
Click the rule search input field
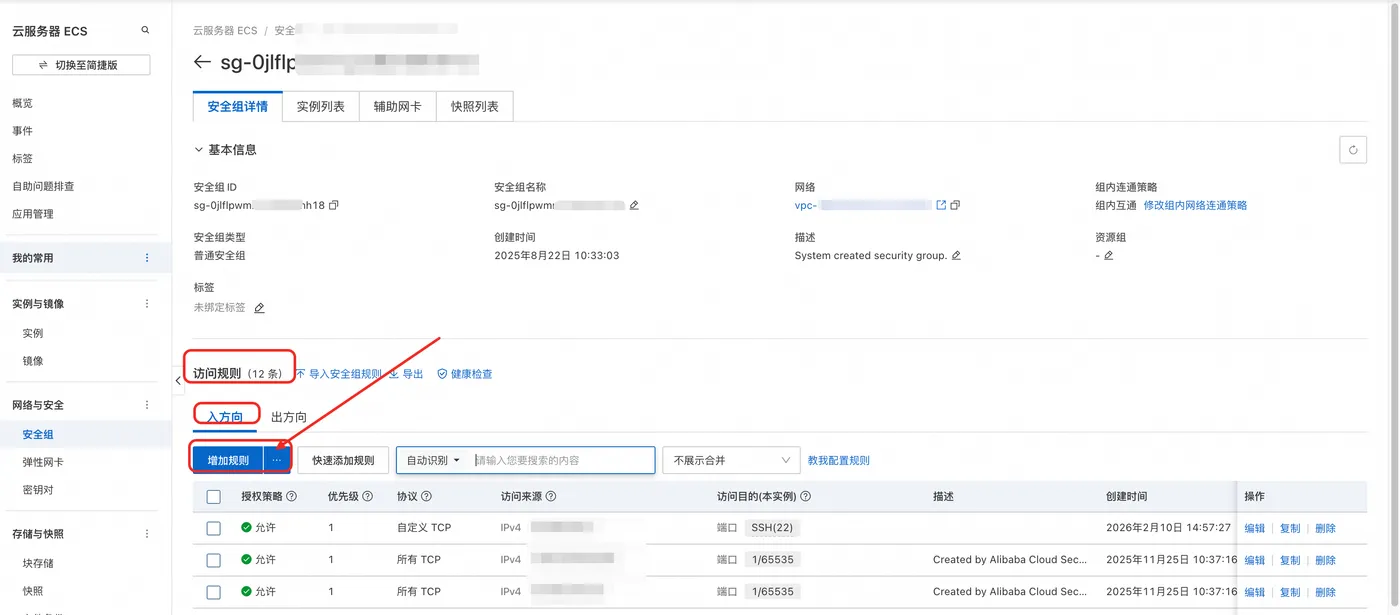tap(560, 460)
